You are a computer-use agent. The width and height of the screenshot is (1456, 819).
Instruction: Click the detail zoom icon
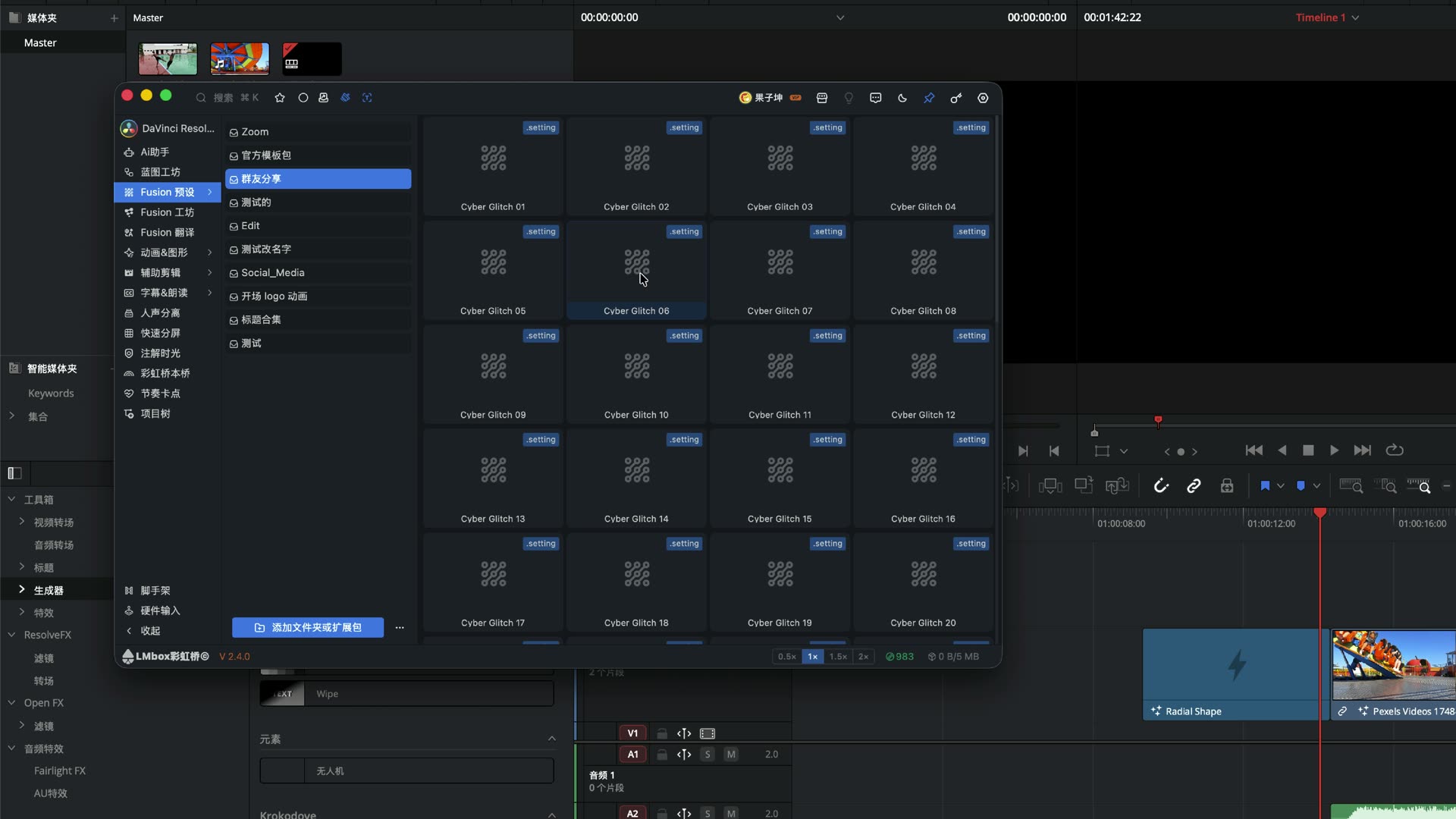(x=1385, y=486)
